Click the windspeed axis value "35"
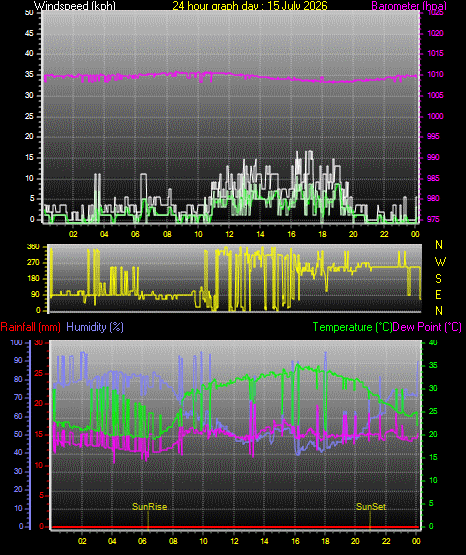The height and width of the screenshot is (555, 466). tap(29, 74)
